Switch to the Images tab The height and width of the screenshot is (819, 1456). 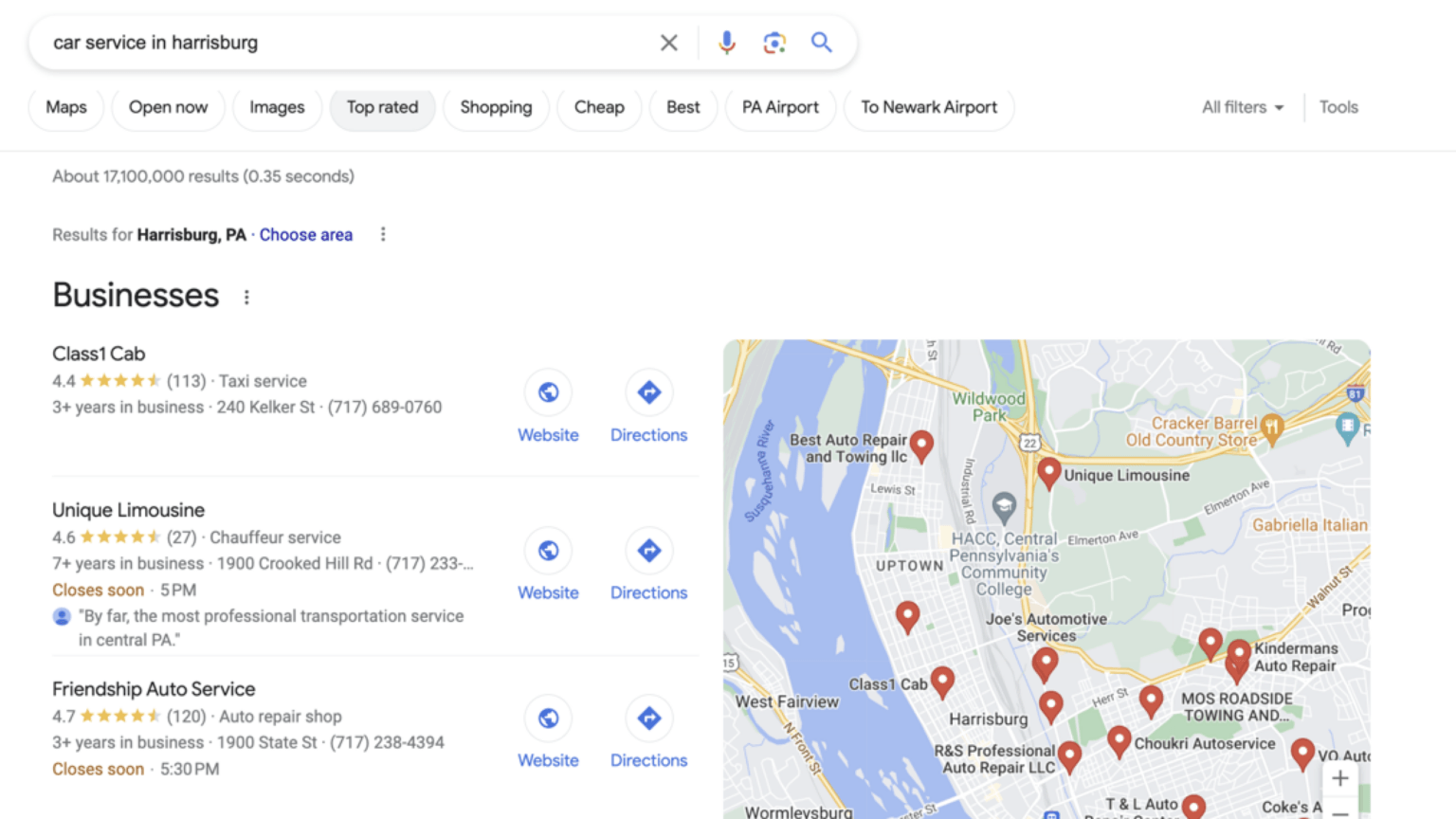point(277,107)
